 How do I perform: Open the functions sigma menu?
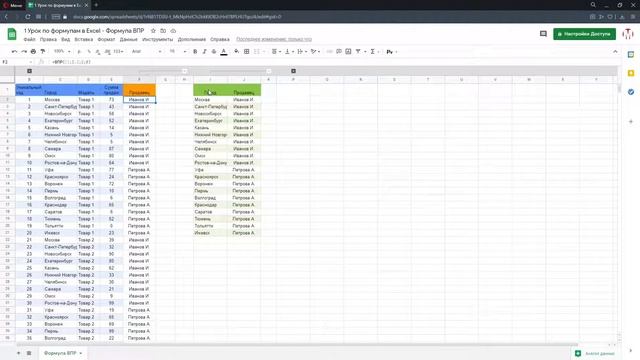(373, 51)
